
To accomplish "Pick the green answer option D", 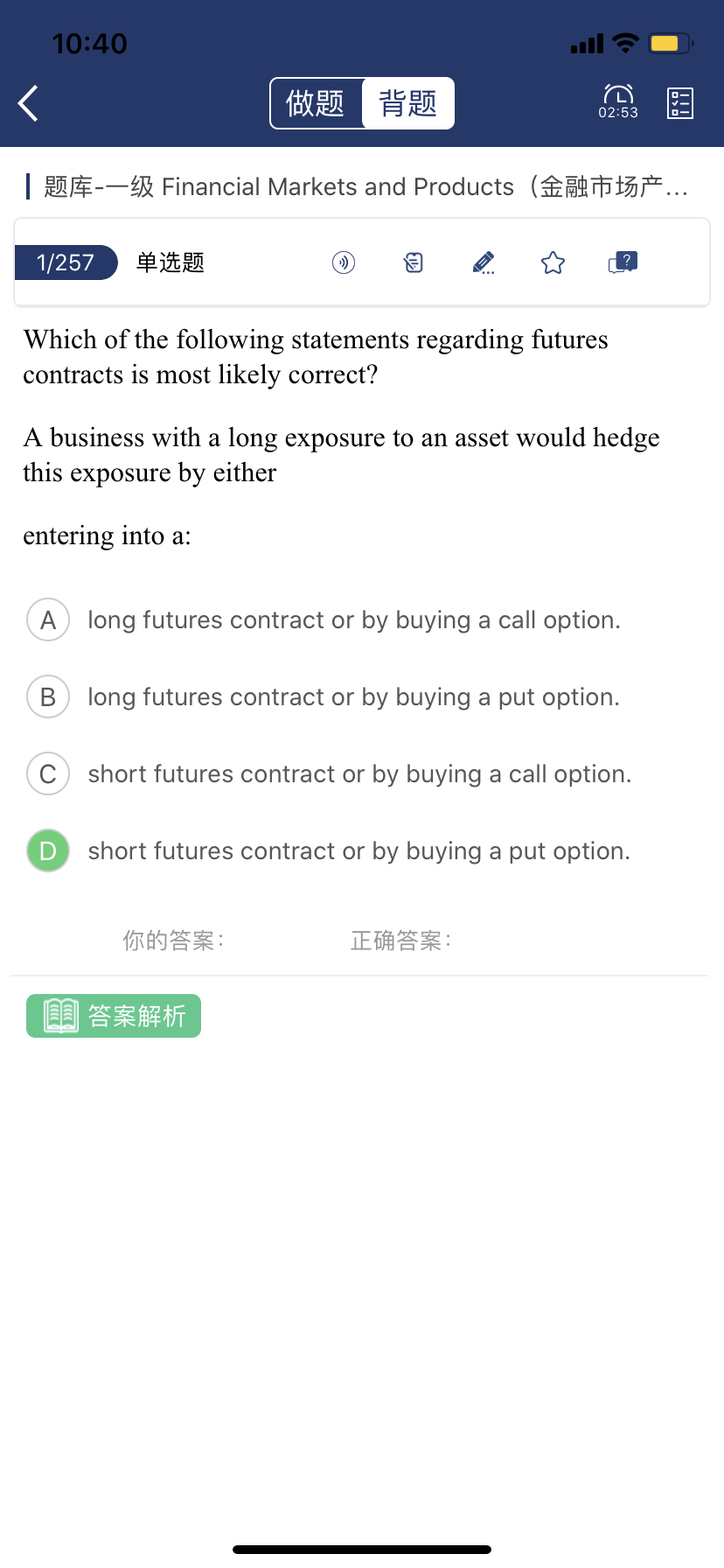I will click(x=48, y=851).
